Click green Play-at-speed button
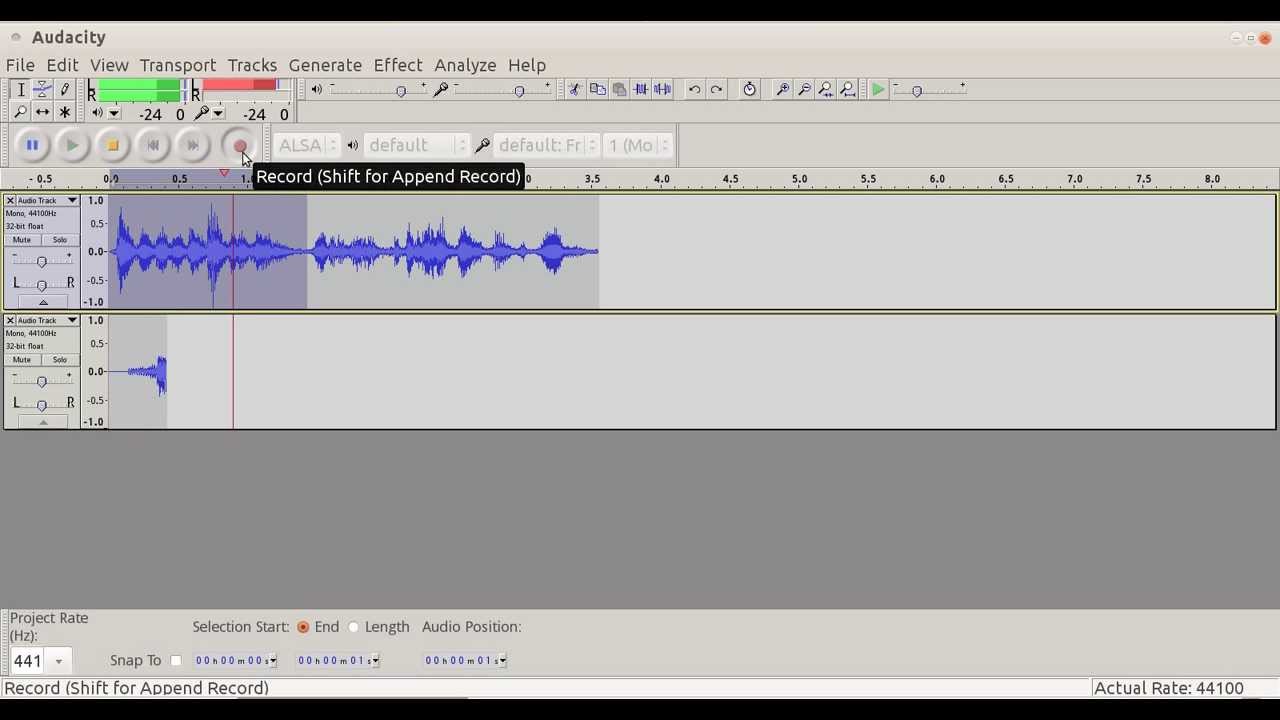The image size is (1280, 720). (x=877, y=90)
